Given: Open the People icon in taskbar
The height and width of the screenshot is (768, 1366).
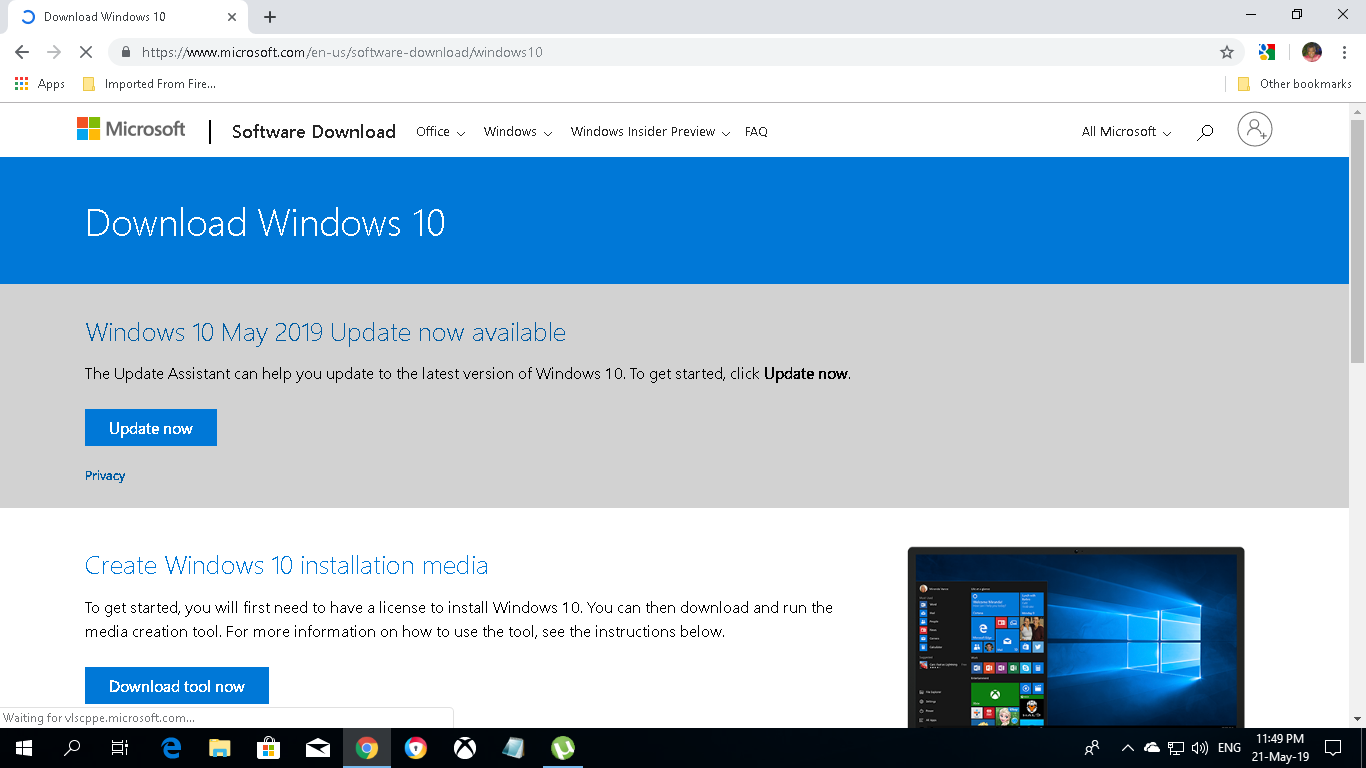Looking at the screenshot, I should coord(1092,748).
